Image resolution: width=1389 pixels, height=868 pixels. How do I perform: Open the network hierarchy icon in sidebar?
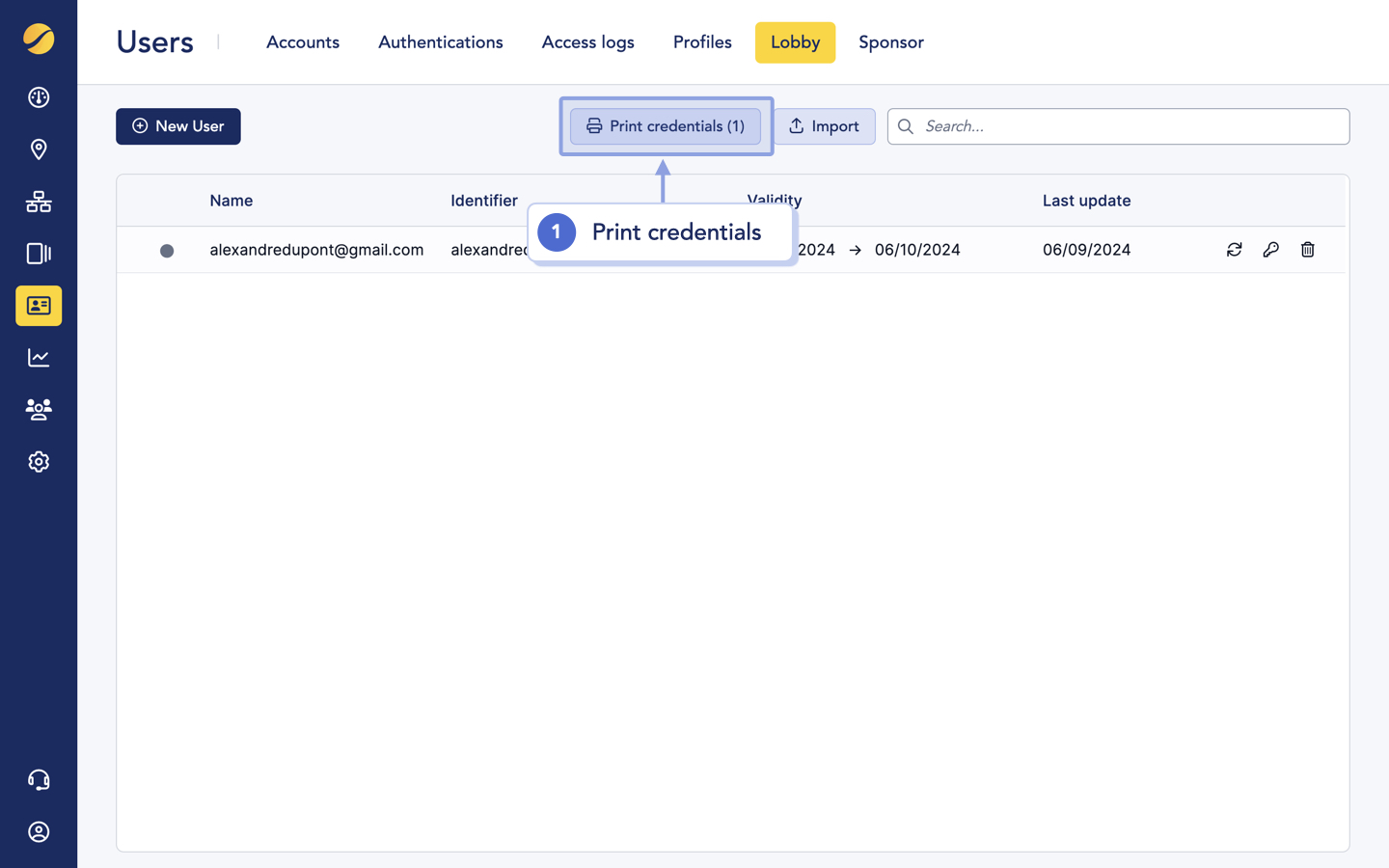(x=39, y=202)
